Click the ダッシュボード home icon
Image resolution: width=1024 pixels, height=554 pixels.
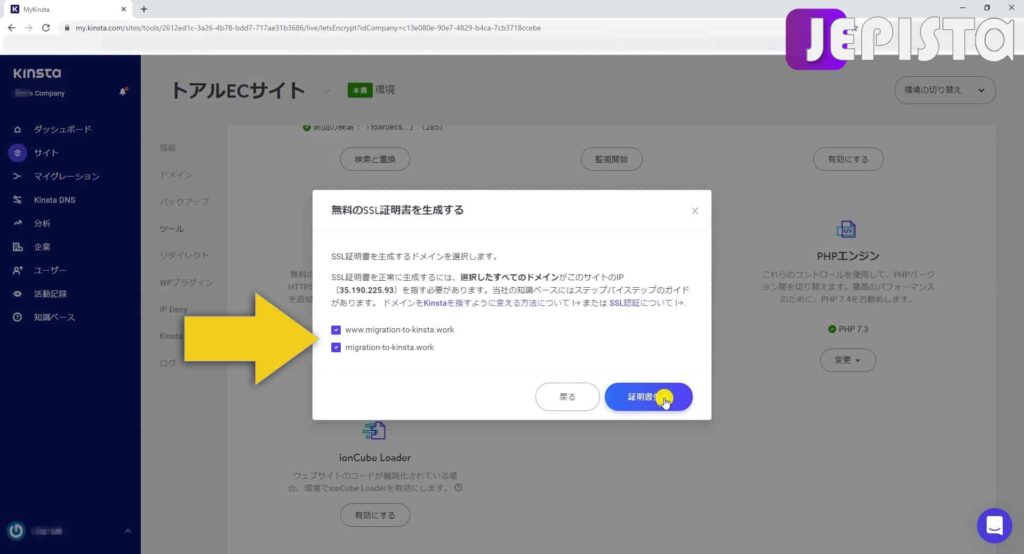[18, 129]
